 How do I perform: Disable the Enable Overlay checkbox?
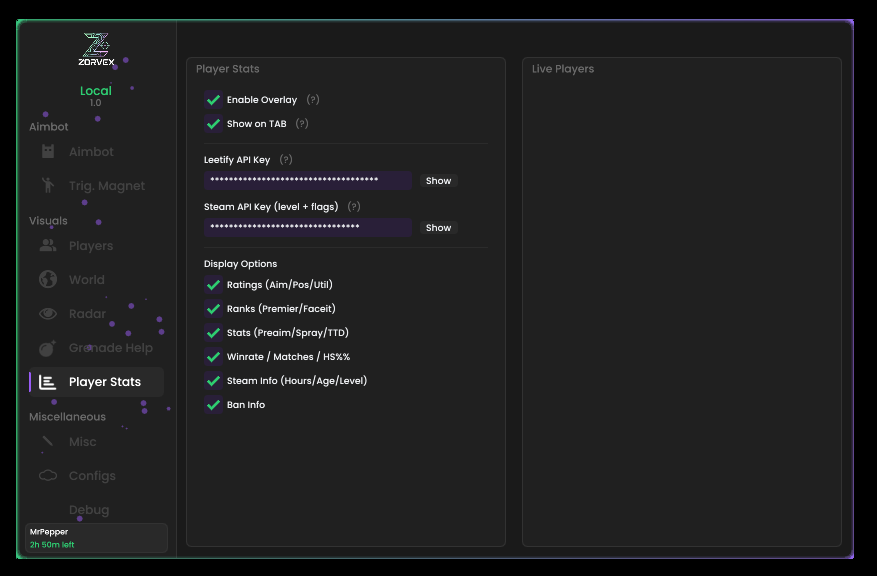click(213, 100)
